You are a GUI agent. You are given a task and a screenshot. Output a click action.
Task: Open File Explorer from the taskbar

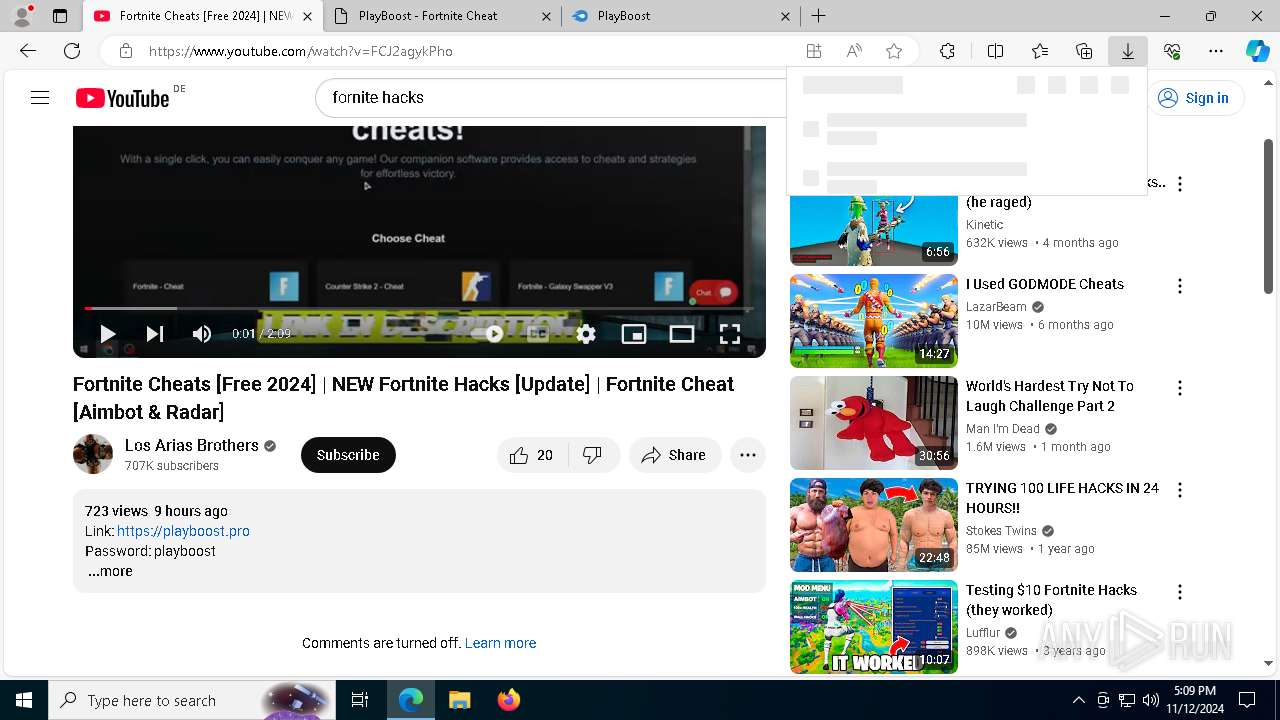pyautogui.click(x=459, y=700)
